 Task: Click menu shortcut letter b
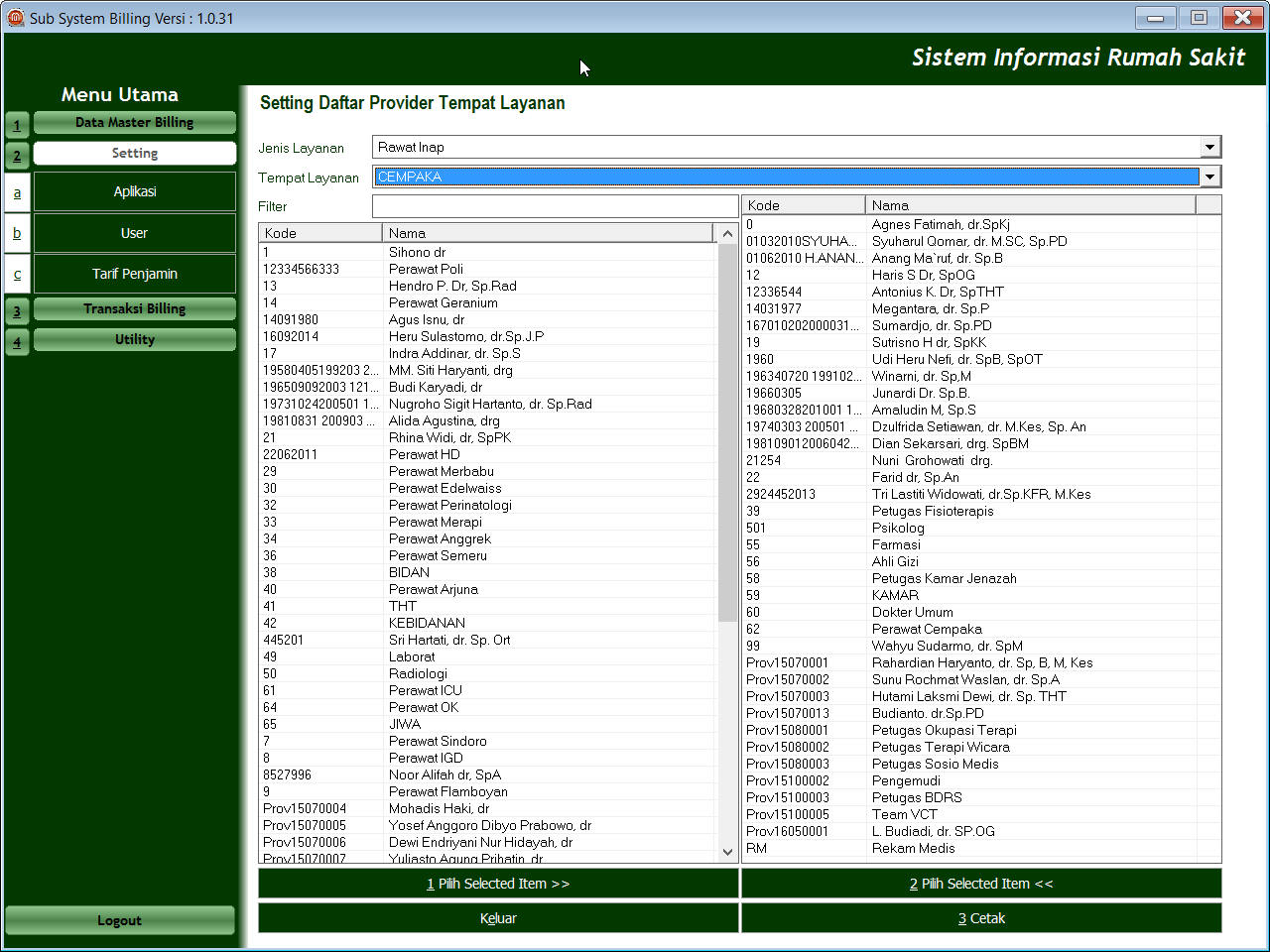(17, 233)
